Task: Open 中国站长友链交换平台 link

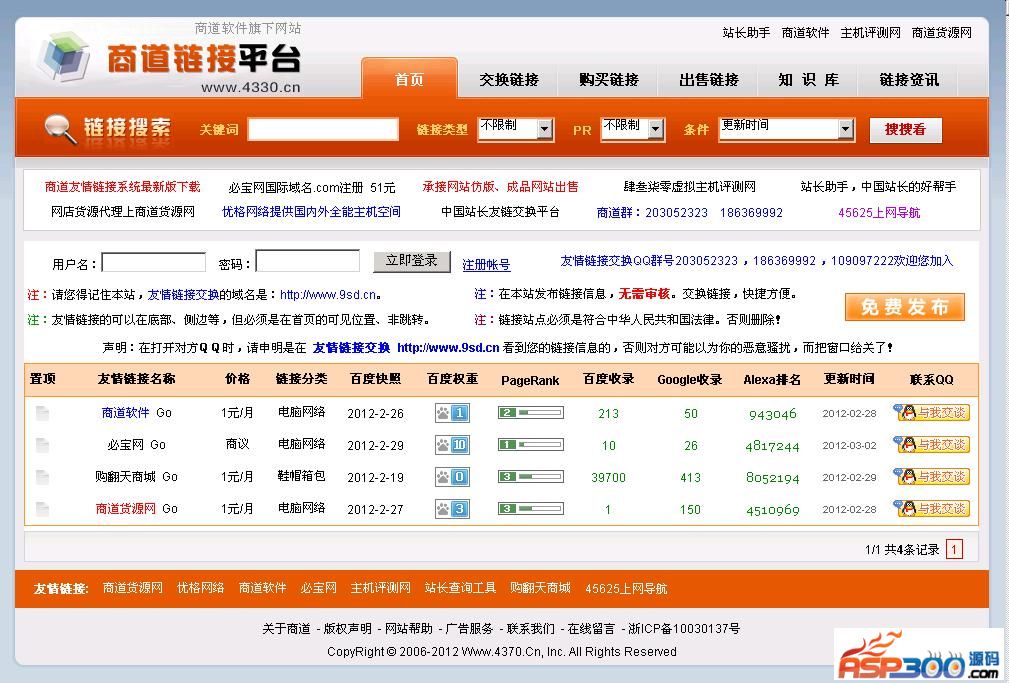Action: [501, 212]
